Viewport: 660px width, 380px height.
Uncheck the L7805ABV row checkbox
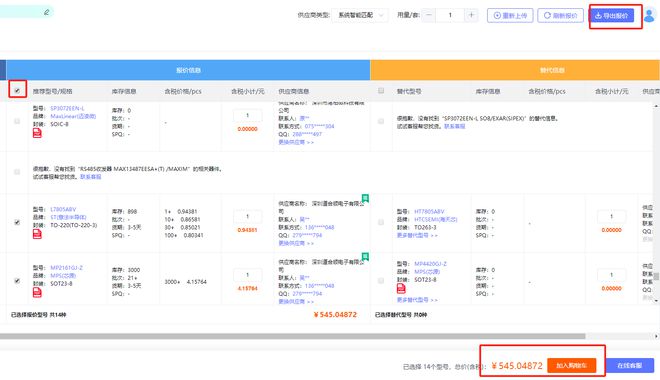(x=17, y=222)
